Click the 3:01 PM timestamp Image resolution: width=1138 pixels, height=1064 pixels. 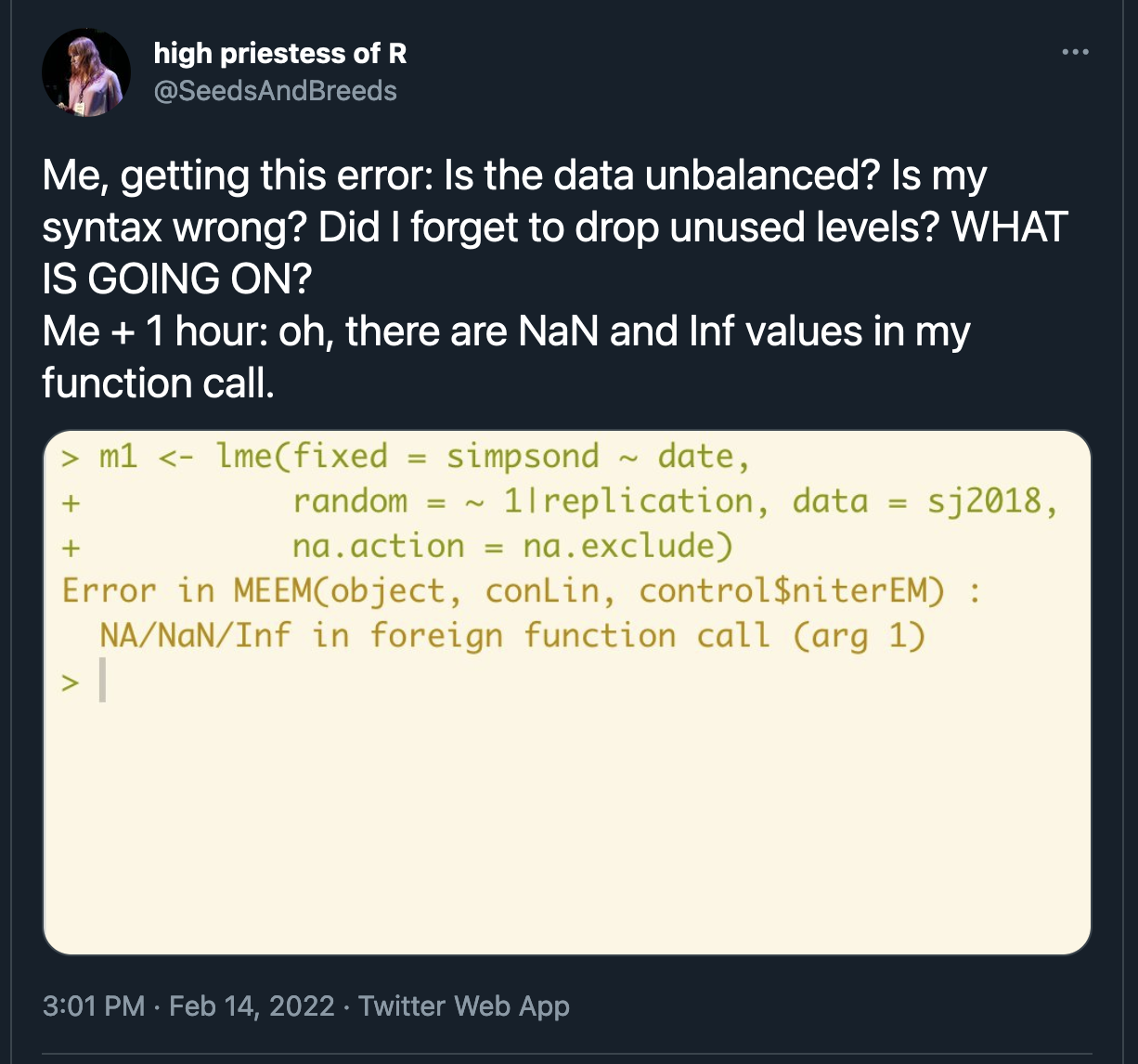pyautogui.click(x=94, y=1006)
